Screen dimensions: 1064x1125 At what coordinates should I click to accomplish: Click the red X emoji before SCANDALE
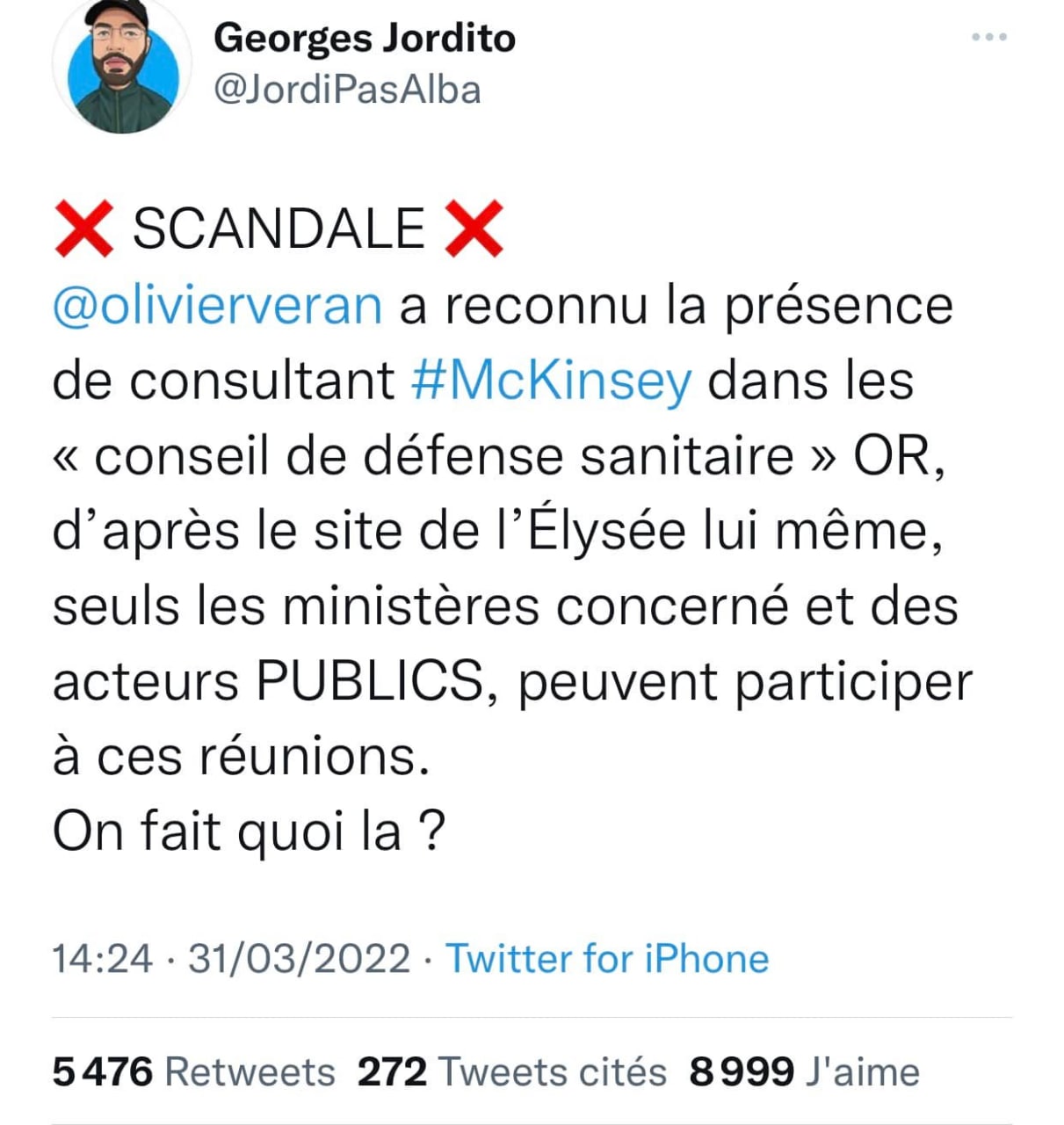point(83,229)
